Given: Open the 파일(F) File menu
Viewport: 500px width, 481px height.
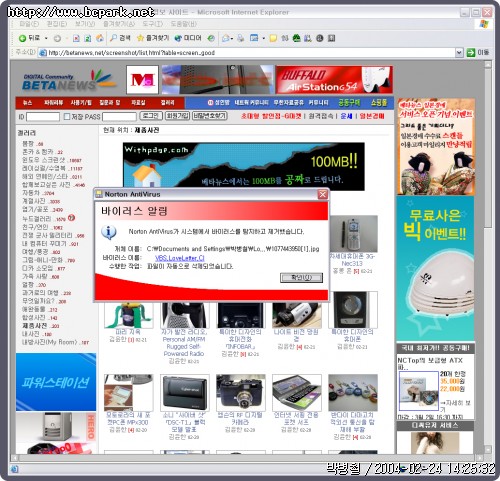Looking at the screenshot, I should click(x=29, y=24).
